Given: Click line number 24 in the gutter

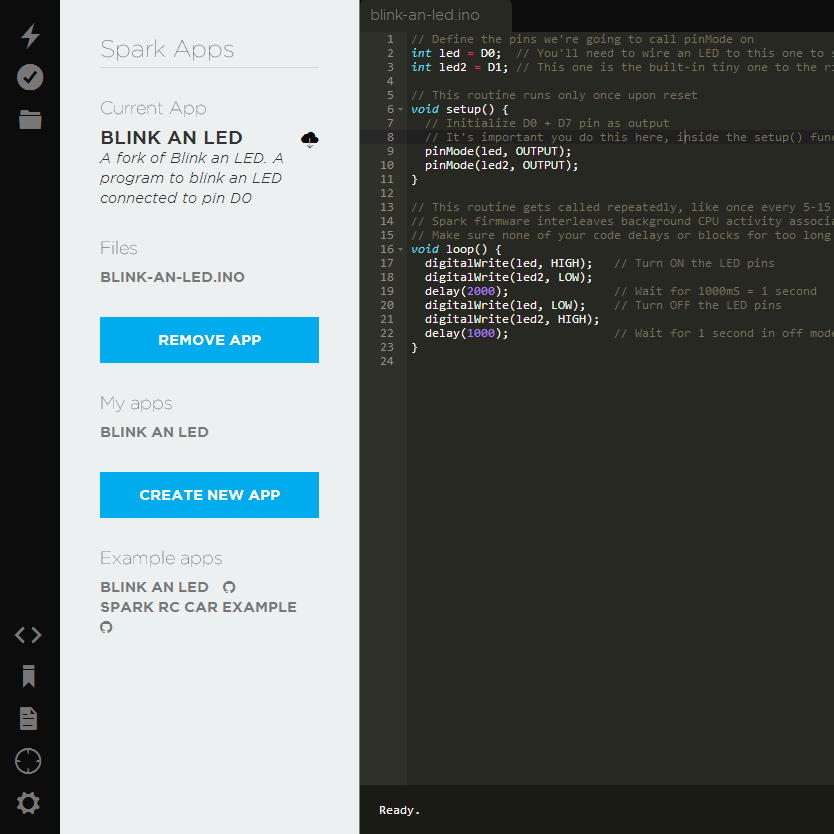Looking at the screenshot, I should [387, 361].
